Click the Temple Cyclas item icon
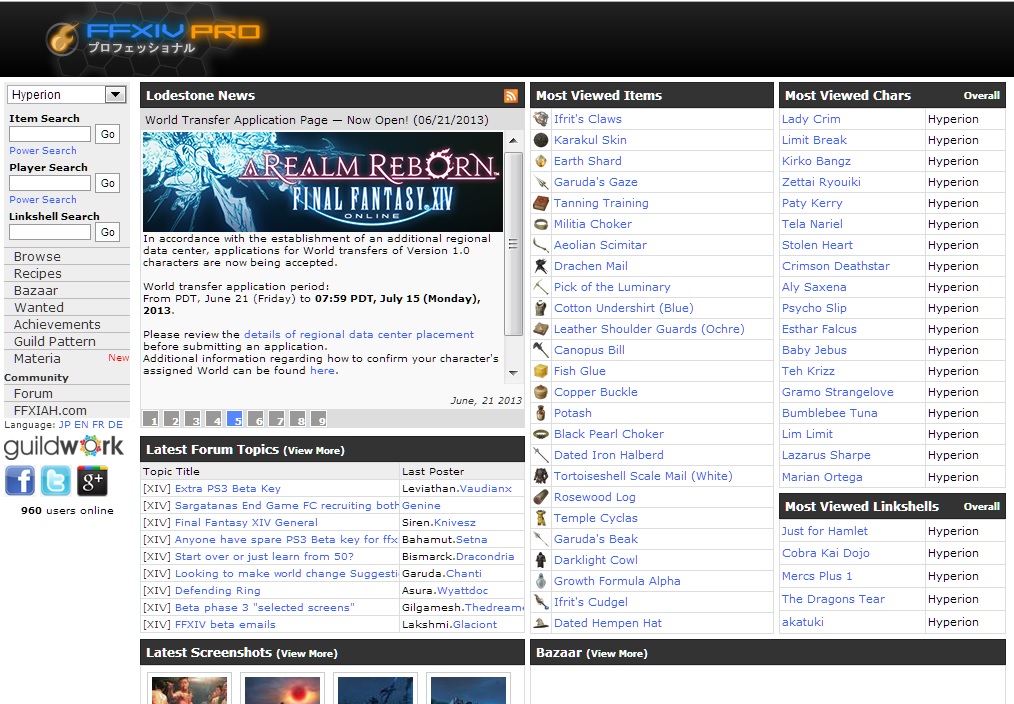The width and height of the screenshot is (1014, 704). click(541, 518)
